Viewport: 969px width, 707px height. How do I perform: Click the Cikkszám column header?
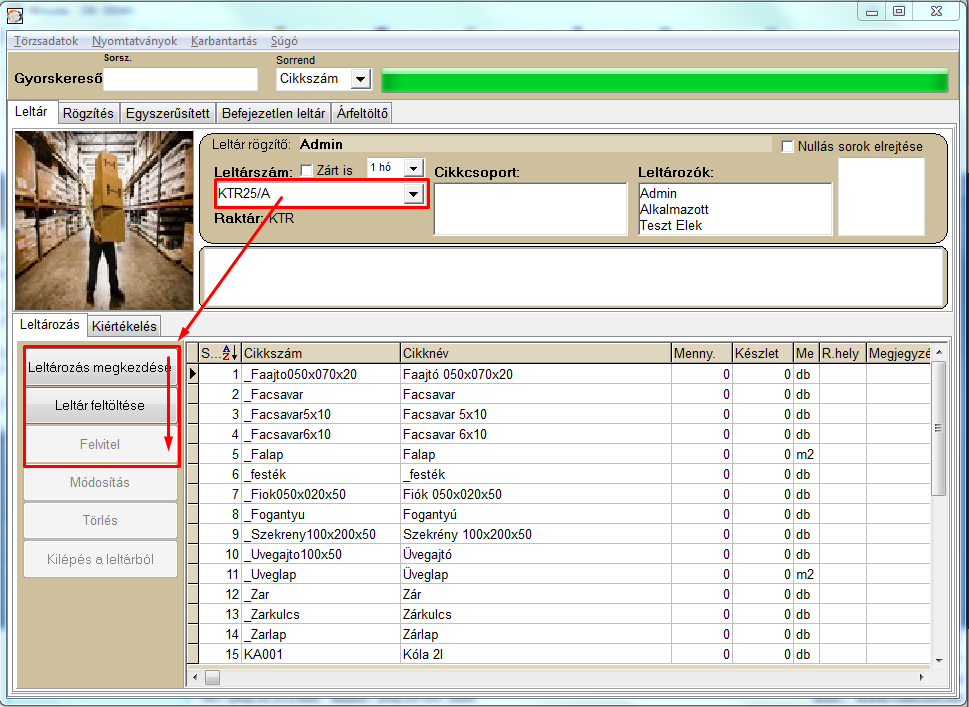pos(321,353)
